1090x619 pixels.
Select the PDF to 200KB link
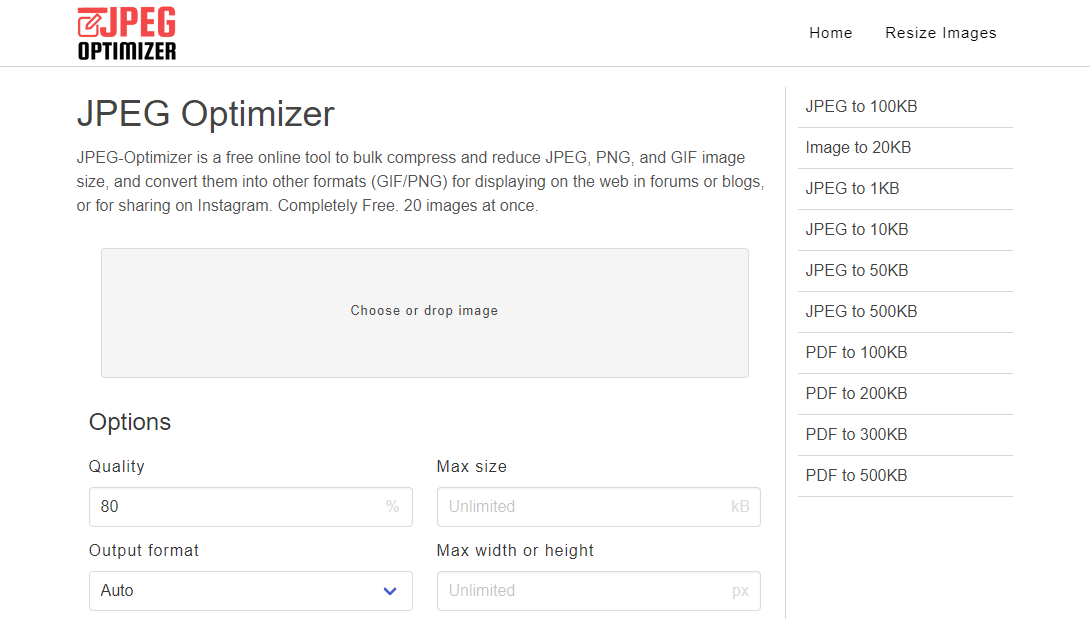click(x=856, y=393)
